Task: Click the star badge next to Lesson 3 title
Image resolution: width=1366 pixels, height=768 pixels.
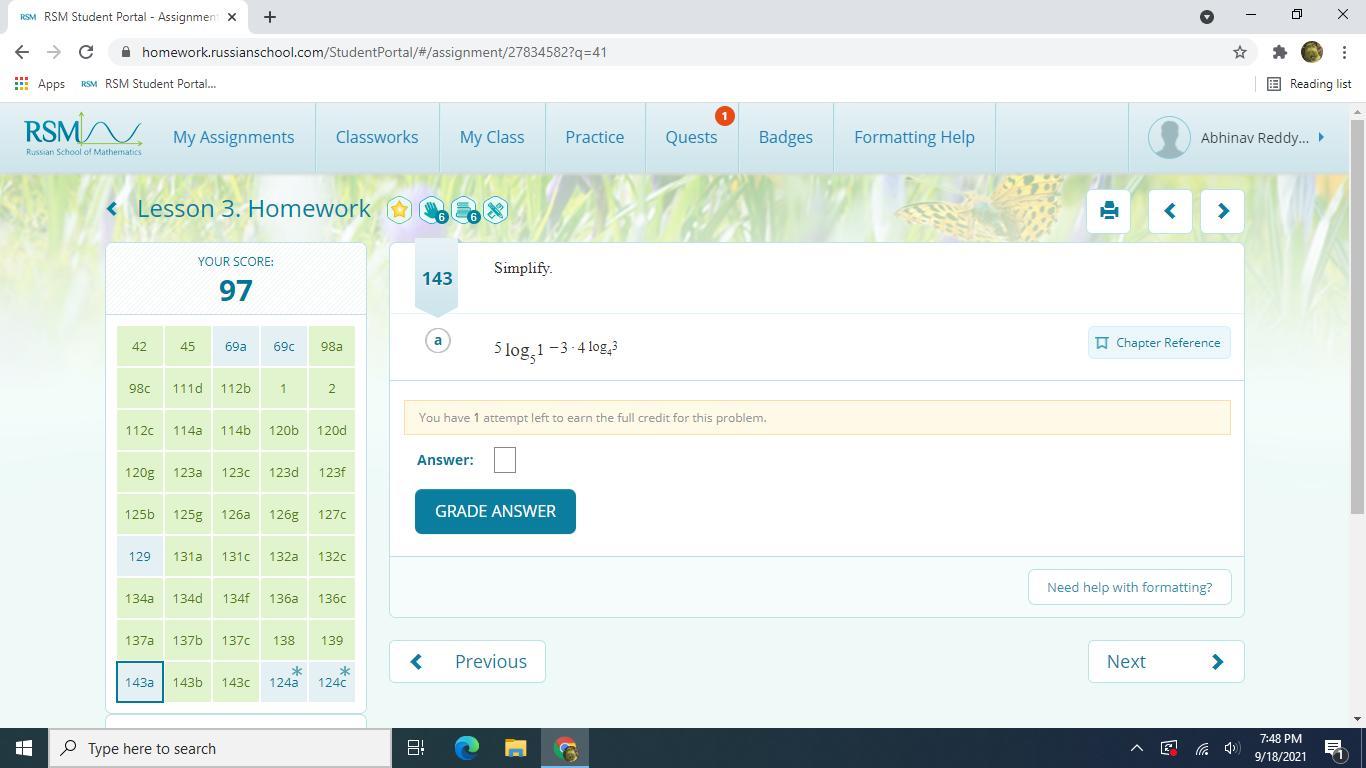Action: (399, 210)
